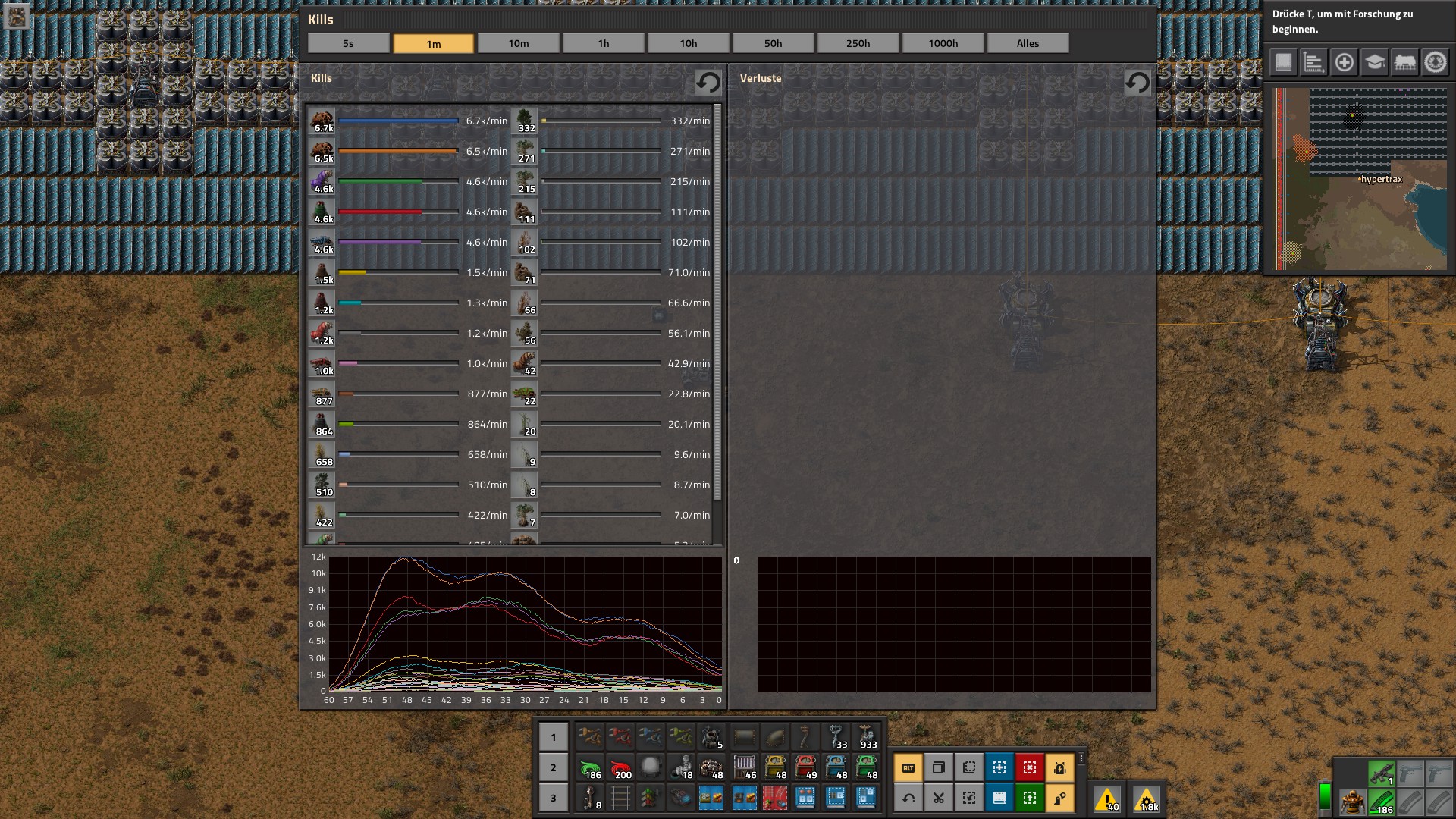Click the Kills list scrollbar

tap(717, 303)
